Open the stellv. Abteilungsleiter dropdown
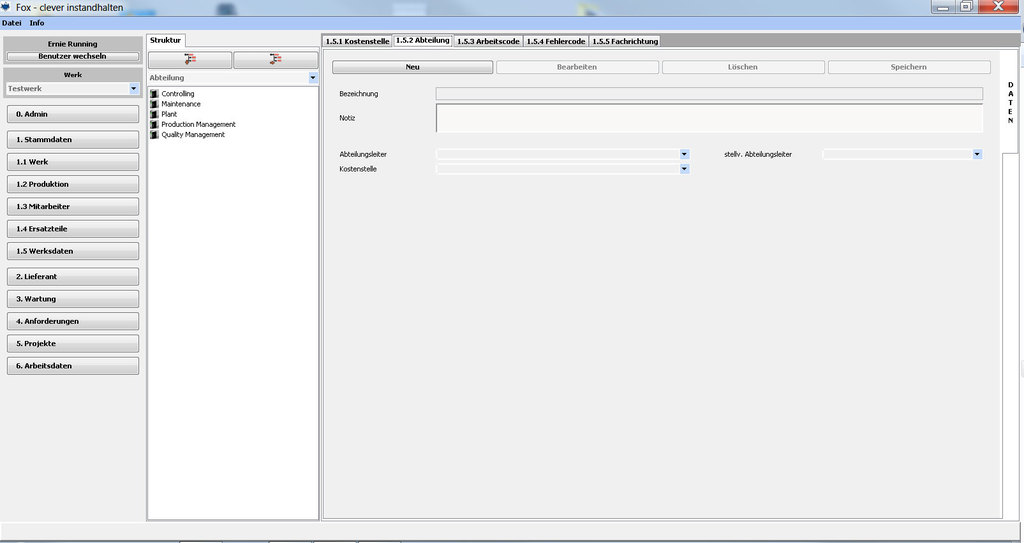The width and height of the screenshot is (1024, 543). tap(976, 154)
